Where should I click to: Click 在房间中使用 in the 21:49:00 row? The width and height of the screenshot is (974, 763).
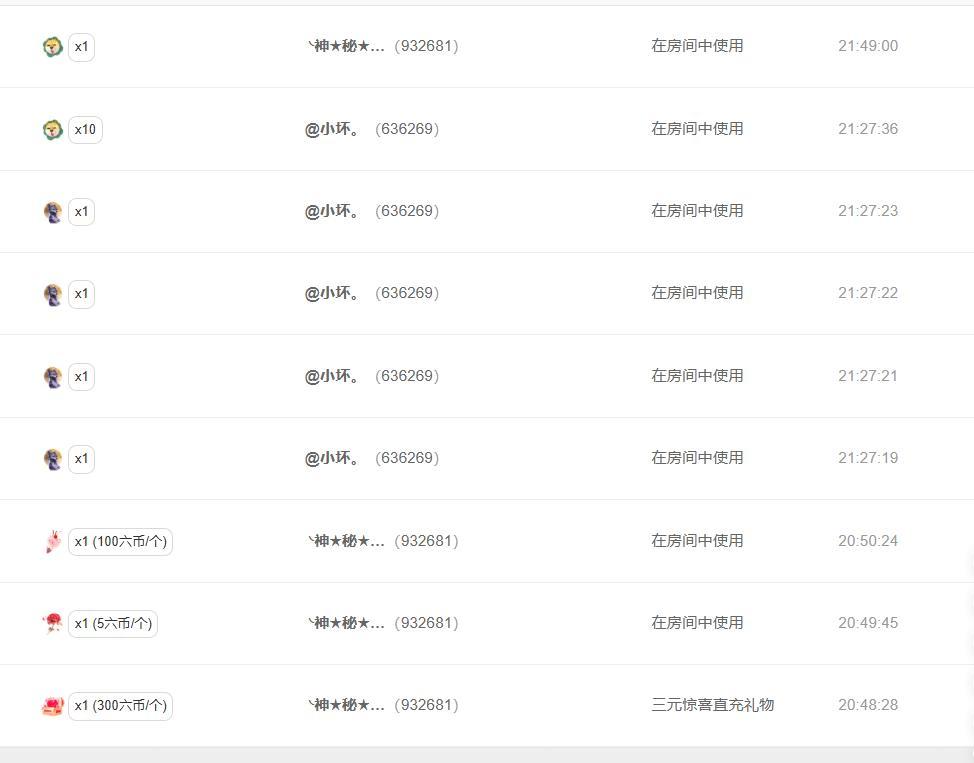click(697, 46)
